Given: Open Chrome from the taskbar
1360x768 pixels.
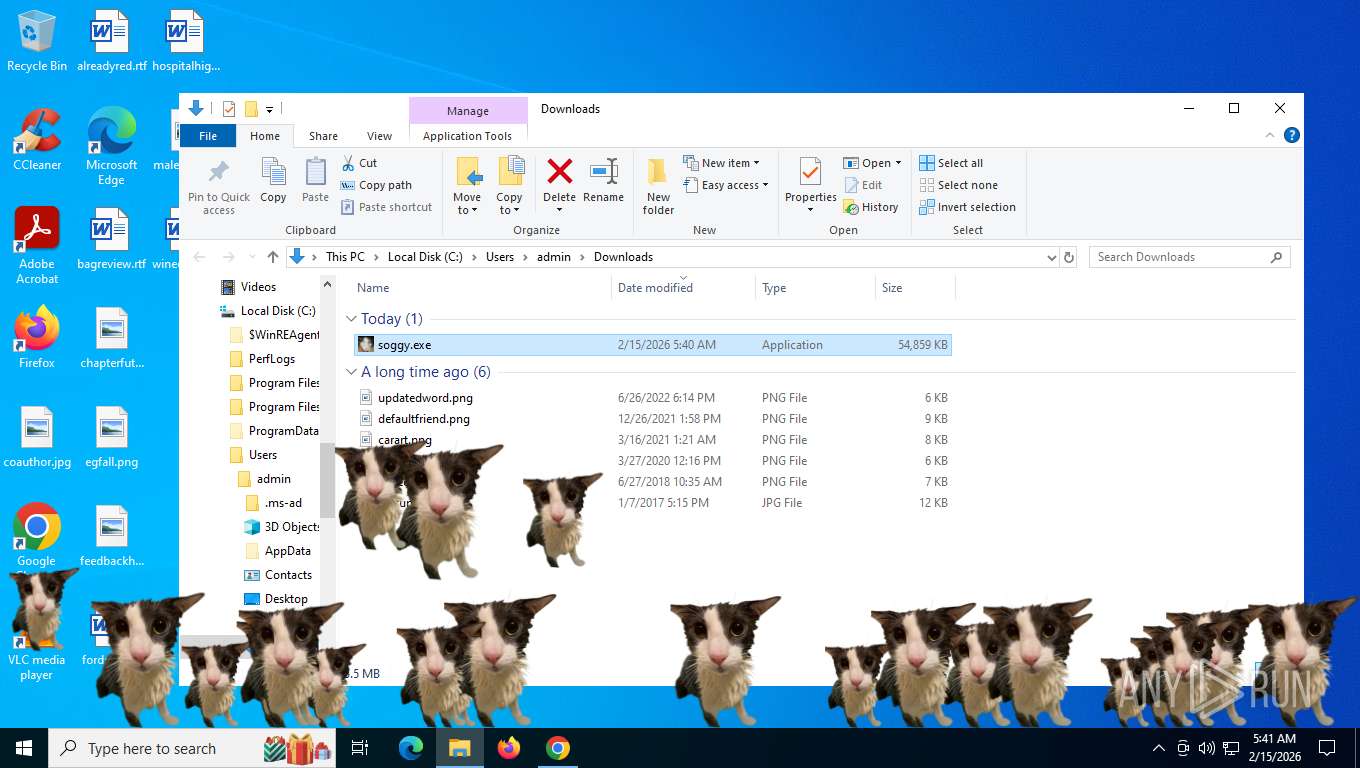Looking at the screenshot, I should coord(558,748).
